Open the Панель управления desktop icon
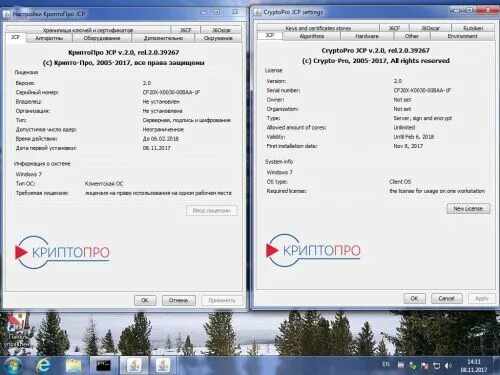 tap(16, 330)
